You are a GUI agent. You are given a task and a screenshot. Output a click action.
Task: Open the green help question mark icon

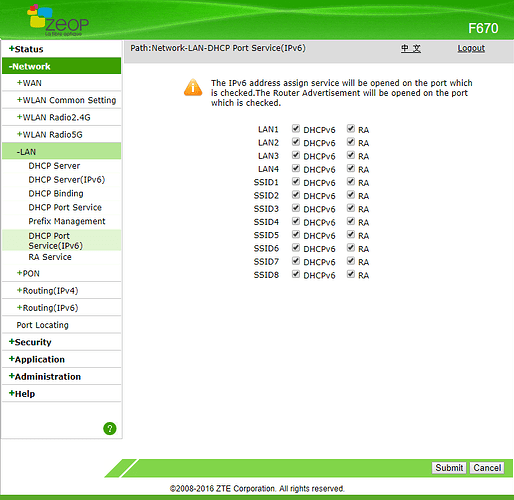(110, 428)
